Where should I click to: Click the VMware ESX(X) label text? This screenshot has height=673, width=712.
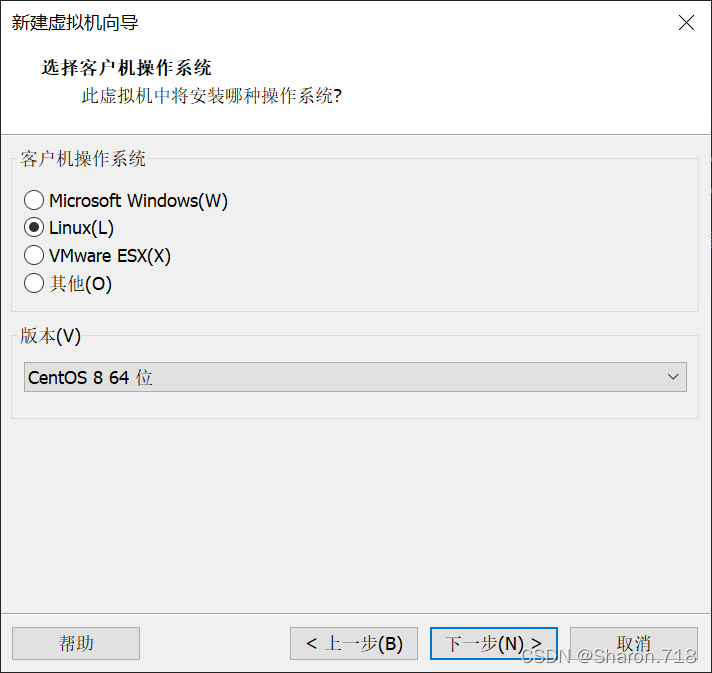[x=110, y=256]
